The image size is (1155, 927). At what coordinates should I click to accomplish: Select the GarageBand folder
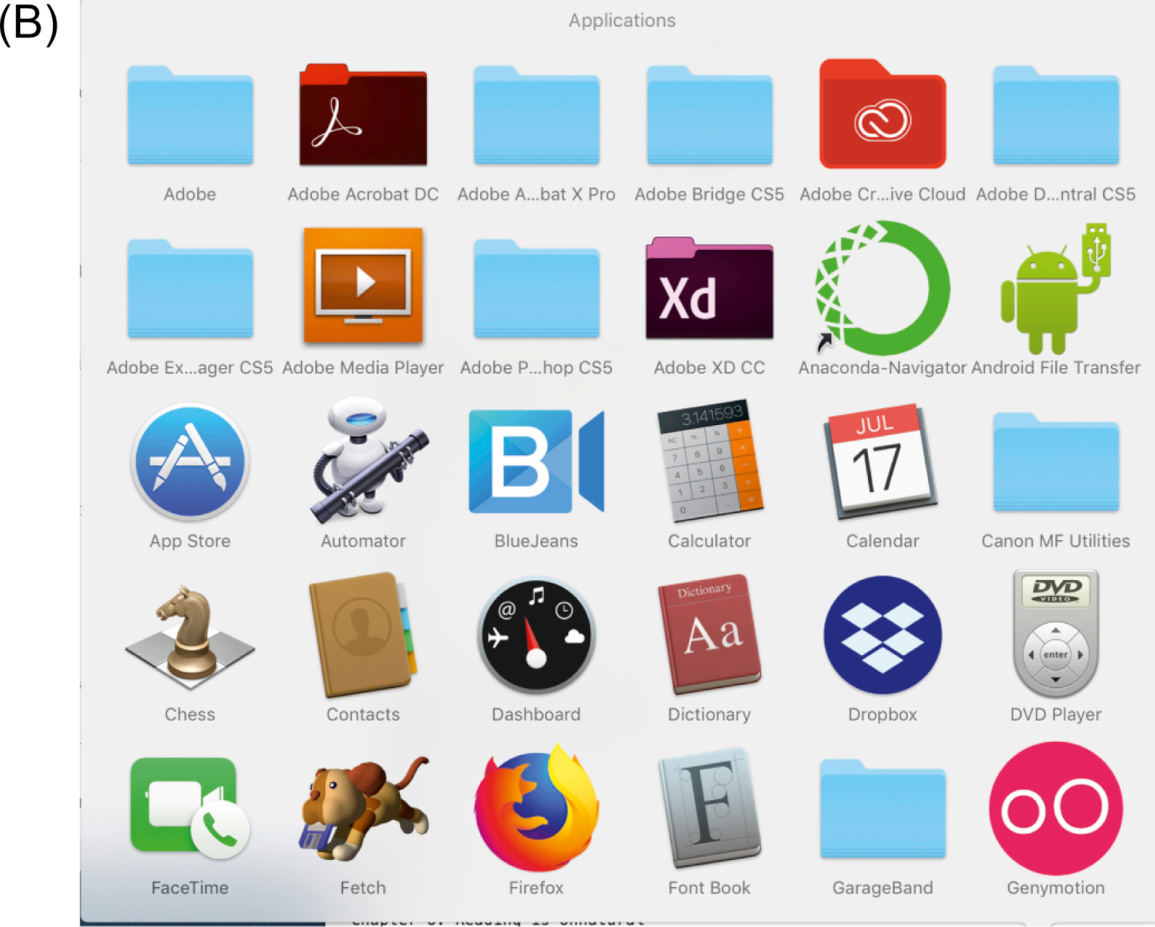(882, 808)
